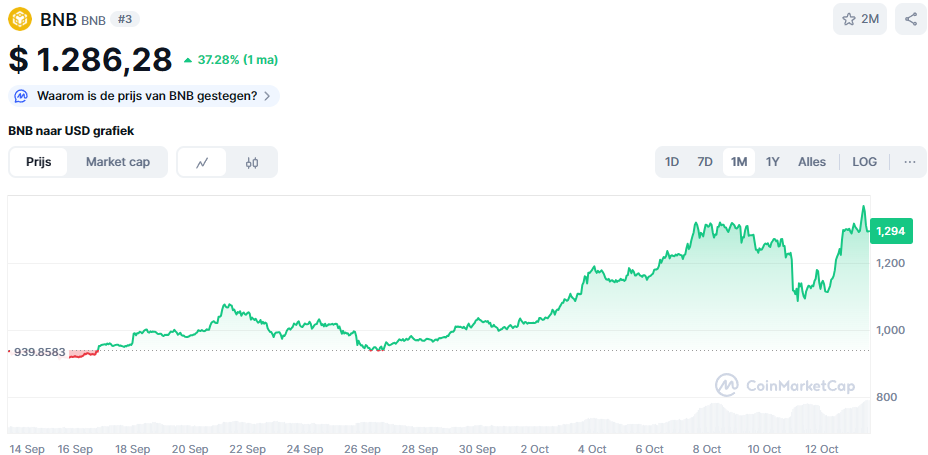This screenshot has height=455, width=928.
Task: Click the AI insight icon beside Waarom question
Action: coord(22,96)
